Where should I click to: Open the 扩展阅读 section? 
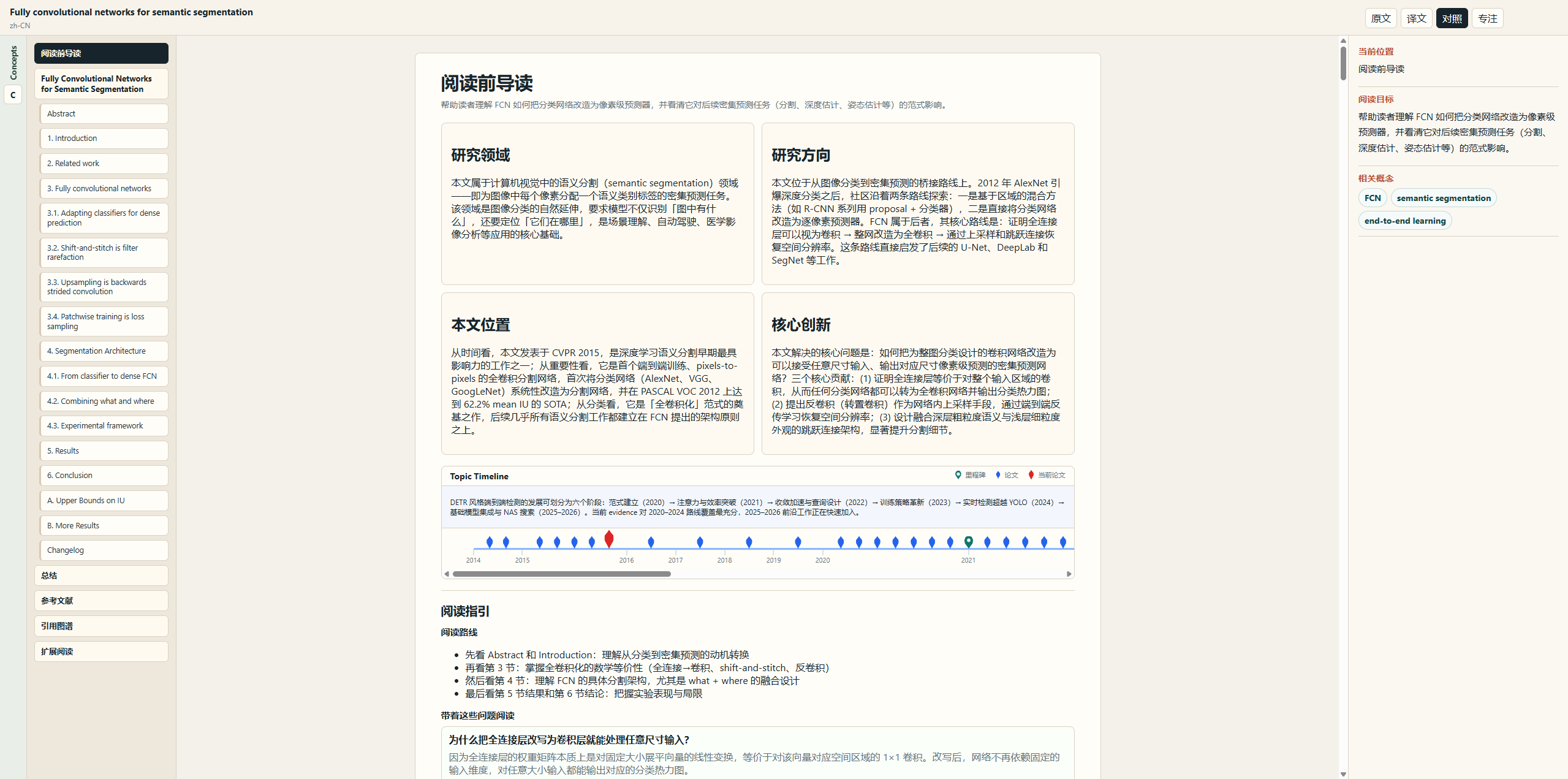[x=101, y=652]
